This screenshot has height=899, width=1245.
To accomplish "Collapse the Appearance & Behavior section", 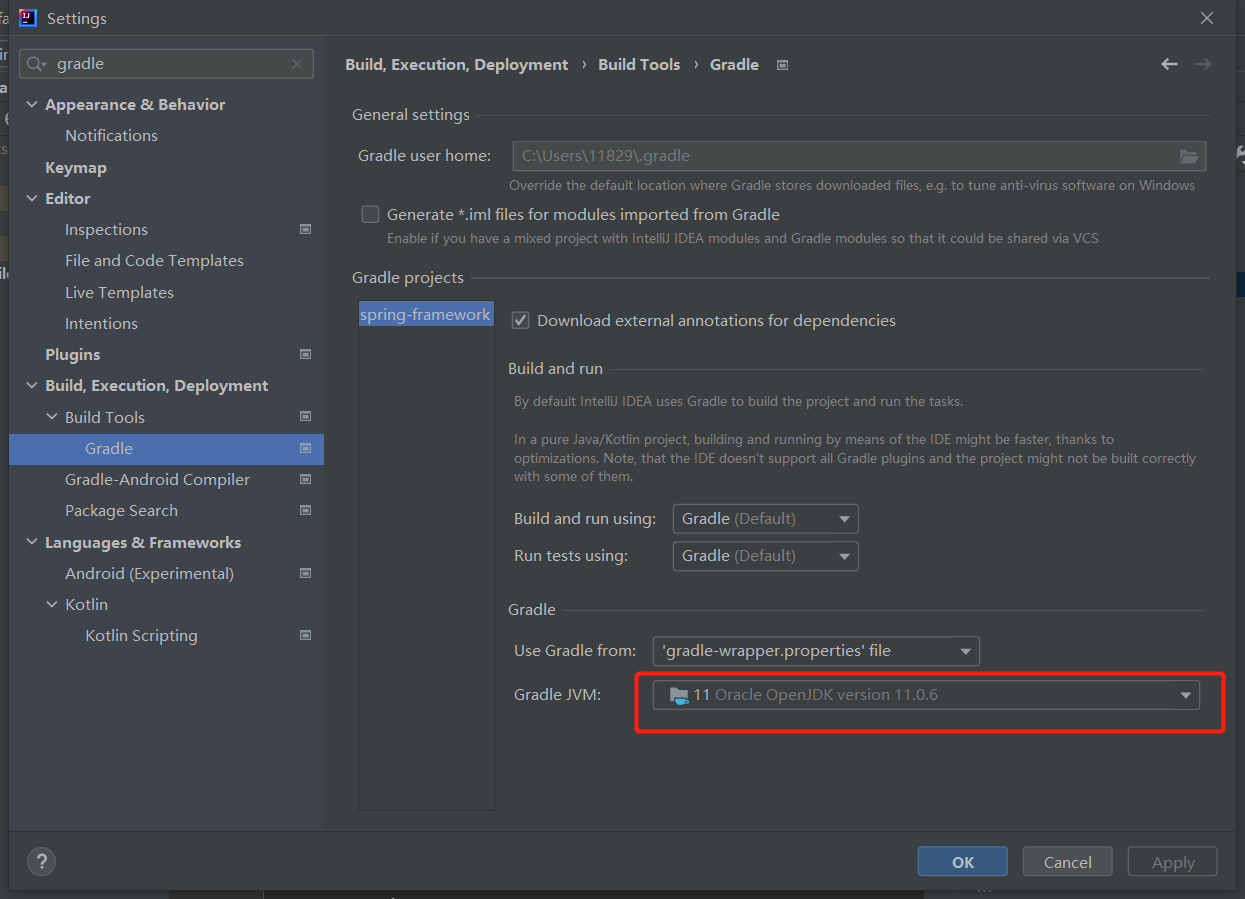I will pyautogui.click(x=32, y=105).
